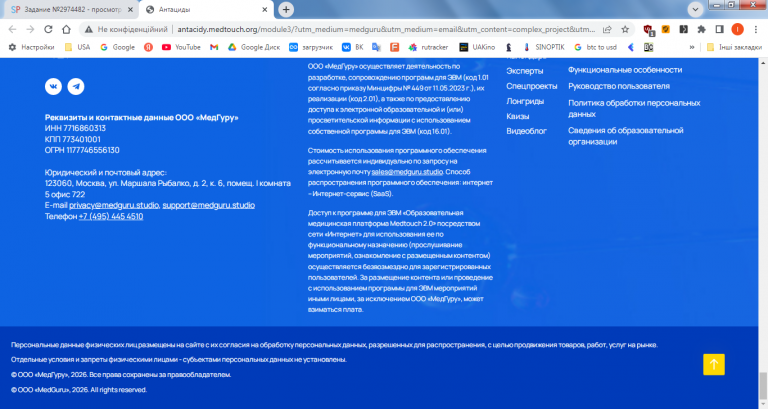Viewport: 768px width, 409px height.
Task: Open the Эксперты footer link
Action: 525,71
